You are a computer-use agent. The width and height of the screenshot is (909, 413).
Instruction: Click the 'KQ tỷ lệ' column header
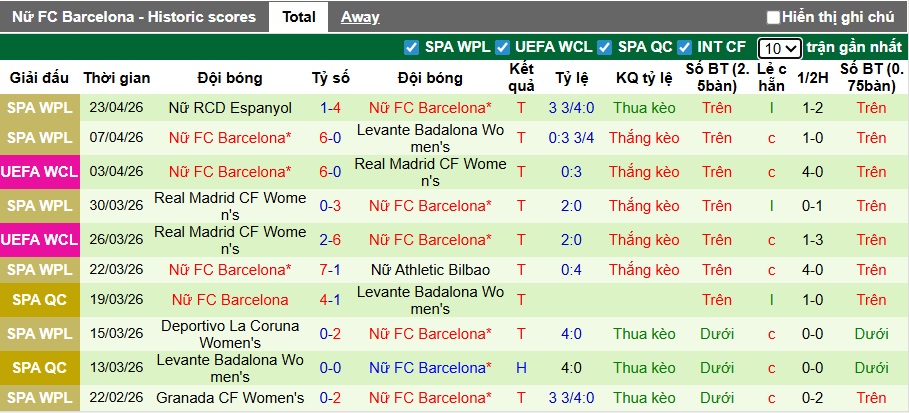(644, 78)
